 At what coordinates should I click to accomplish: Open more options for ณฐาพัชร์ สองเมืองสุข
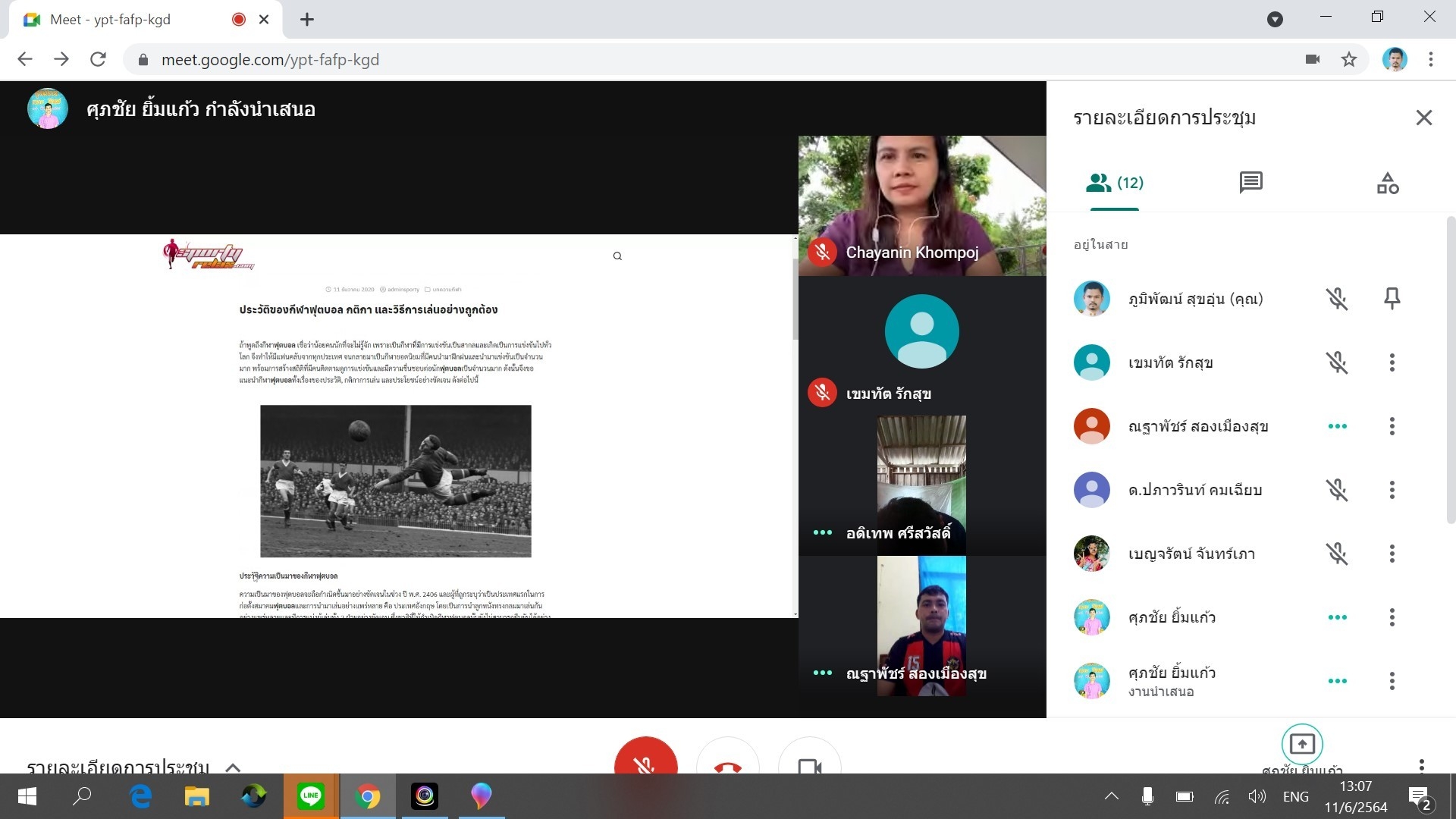pyautogui.click(x=1392, y=426)
